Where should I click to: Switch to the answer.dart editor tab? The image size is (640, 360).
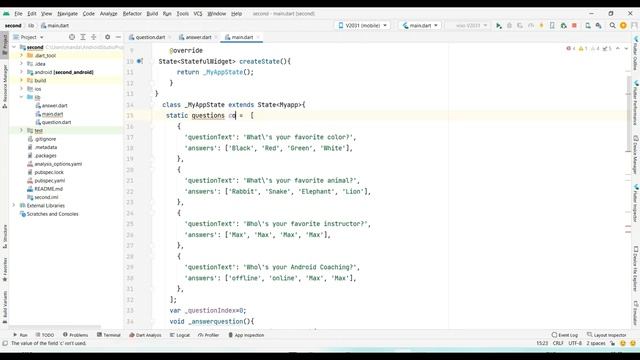tap(198, 37)
